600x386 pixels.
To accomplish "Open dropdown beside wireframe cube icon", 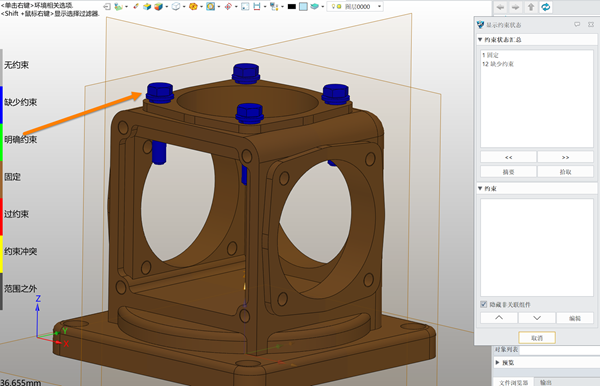I will (x=184, y=7).
